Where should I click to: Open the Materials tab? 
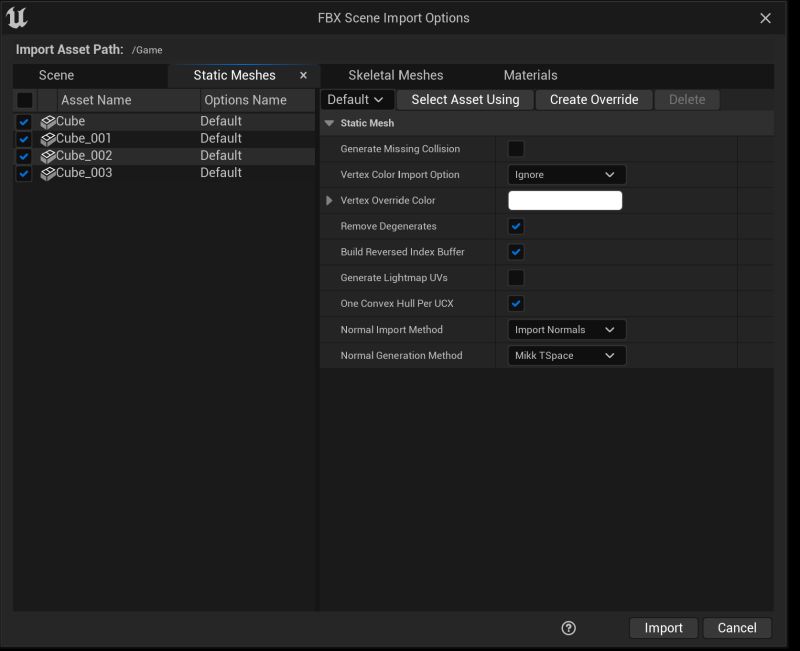(530, 75)
